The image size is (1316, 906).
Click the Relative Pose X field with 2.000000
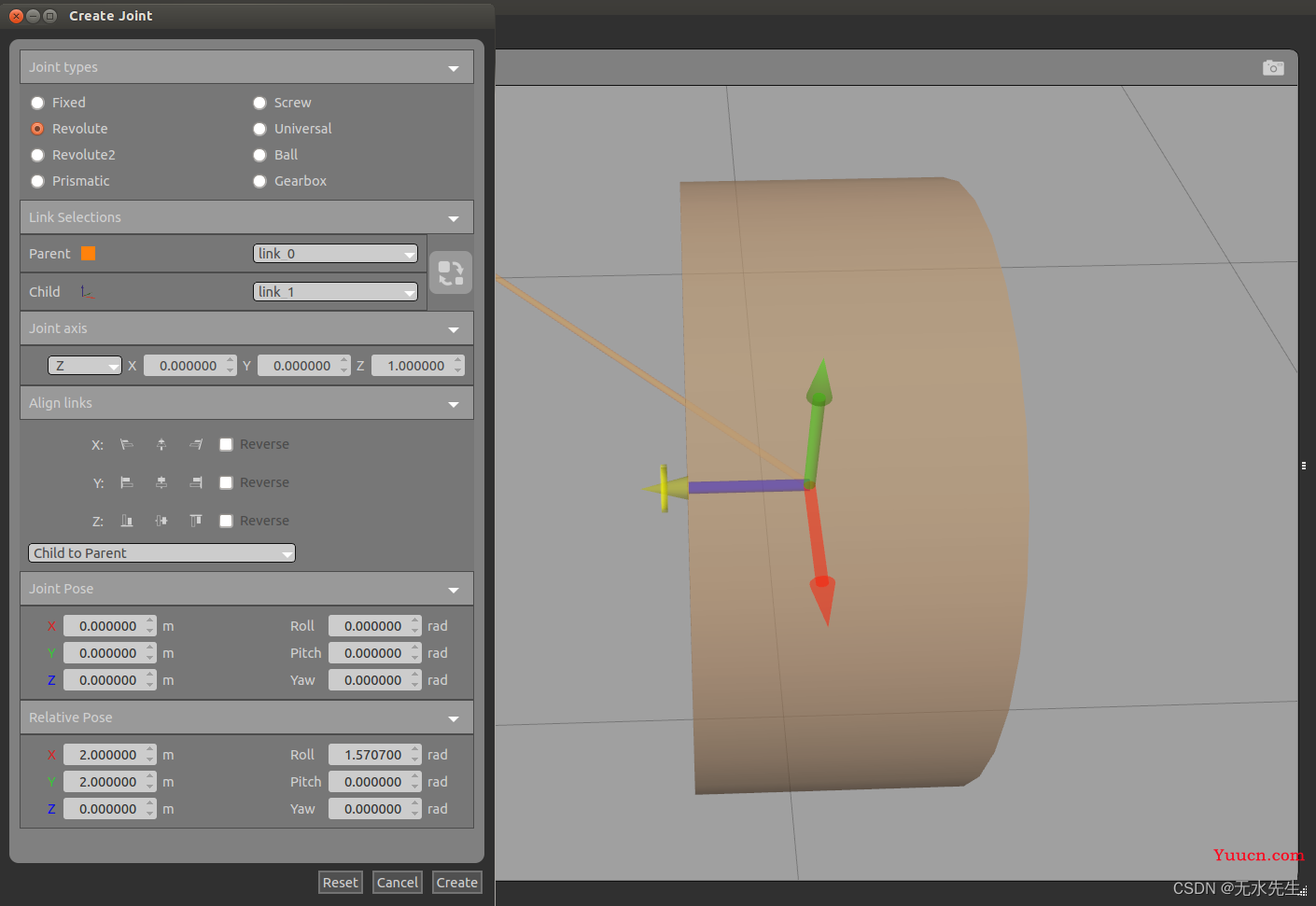[x=110, y=755]
